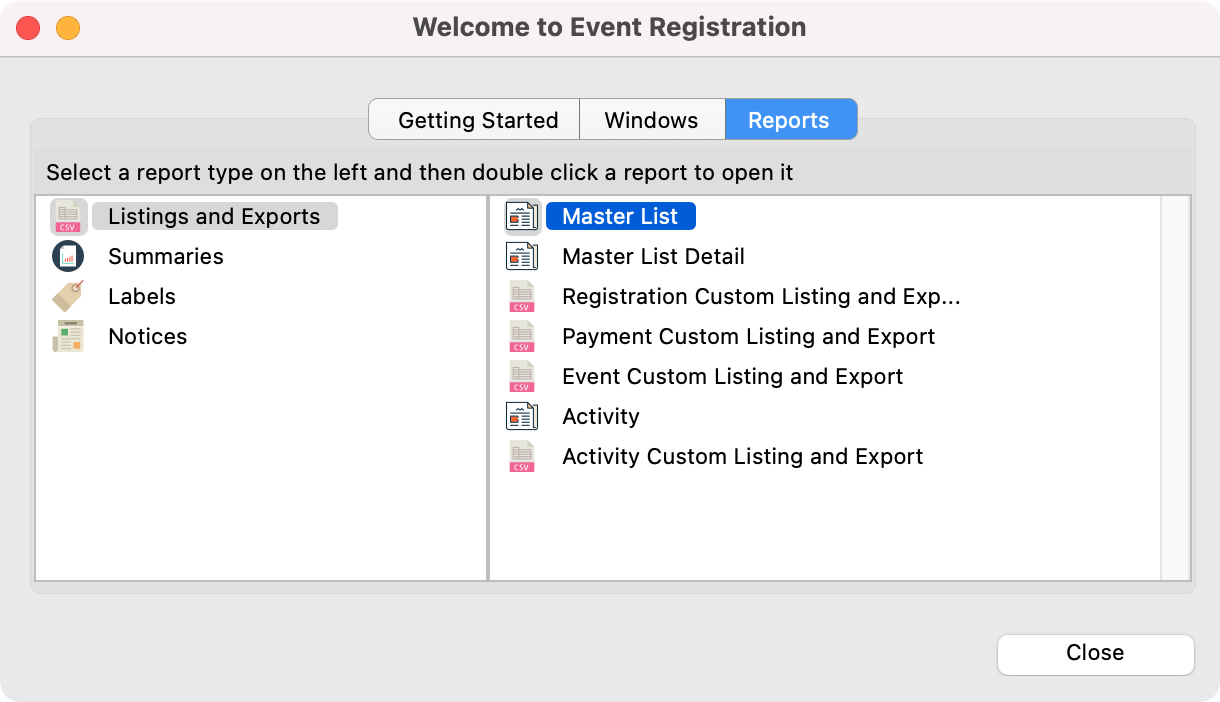Open the Windows tab
Viewport: 1220px width, 702px height.
pos(651,120)
